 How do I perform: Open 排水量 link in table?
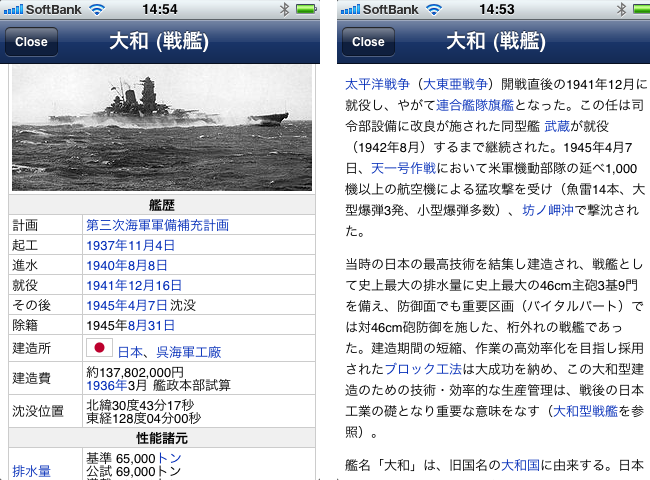(x=32, y=471)
